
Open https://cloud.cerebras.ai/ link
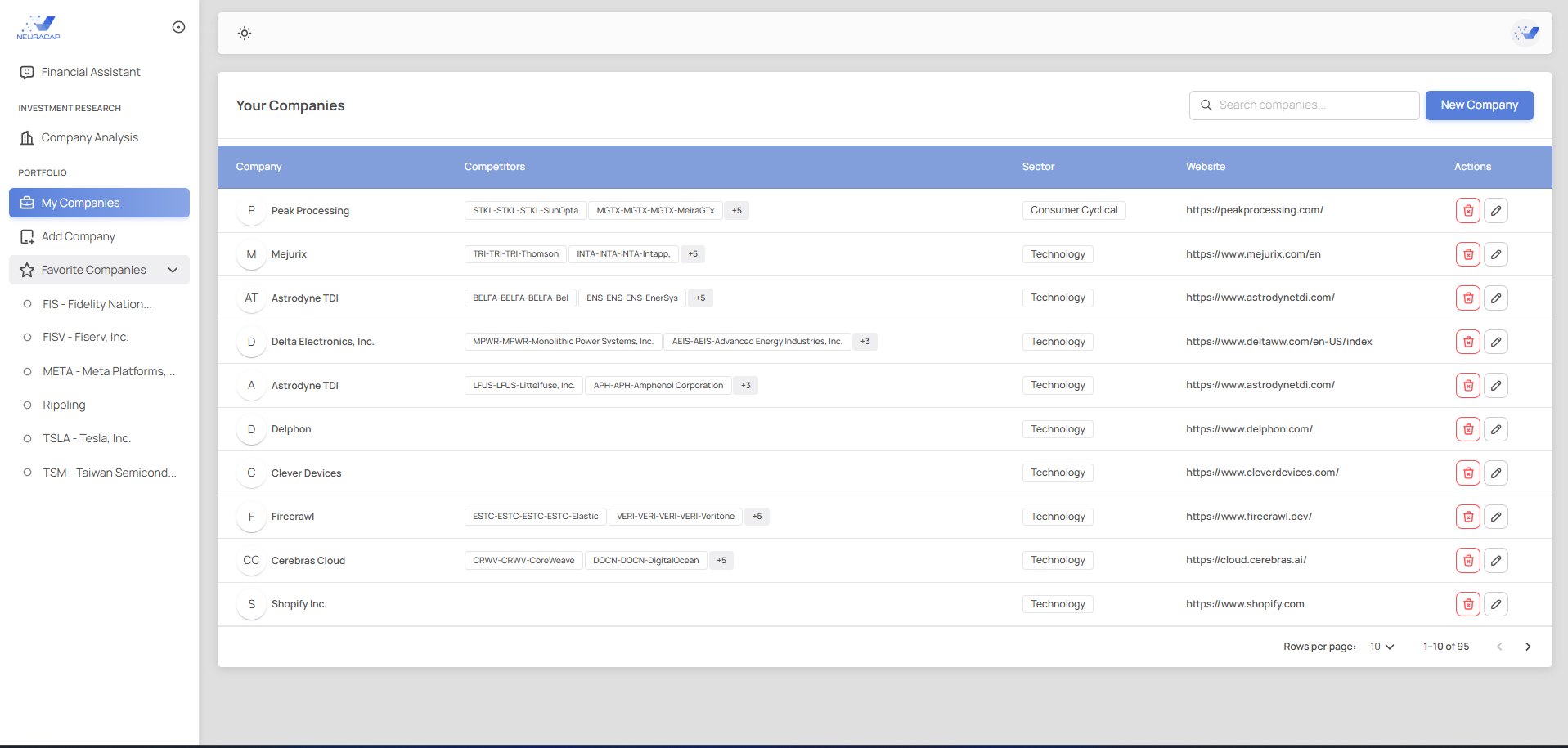point(1247,560)
